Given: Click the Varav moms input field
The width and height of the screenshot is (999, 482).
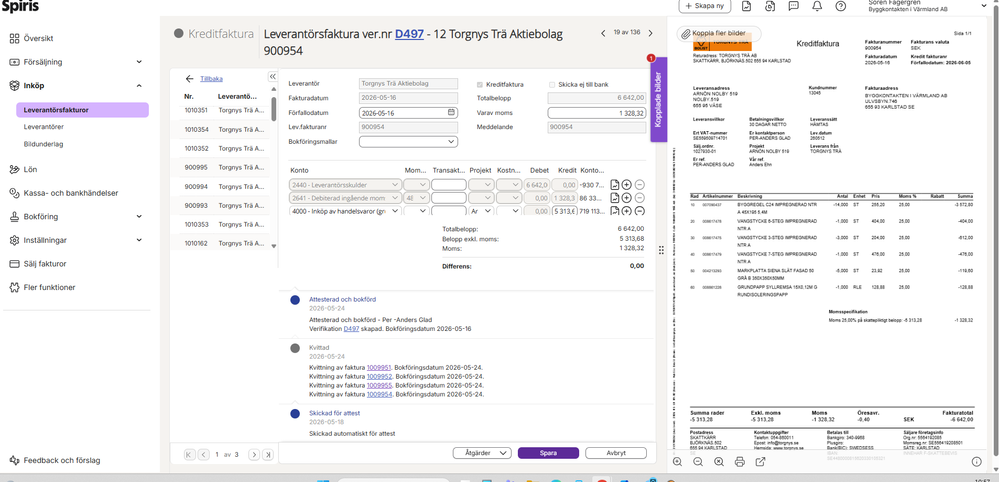Looking at the screenshot, I should (x=598, y=113).
